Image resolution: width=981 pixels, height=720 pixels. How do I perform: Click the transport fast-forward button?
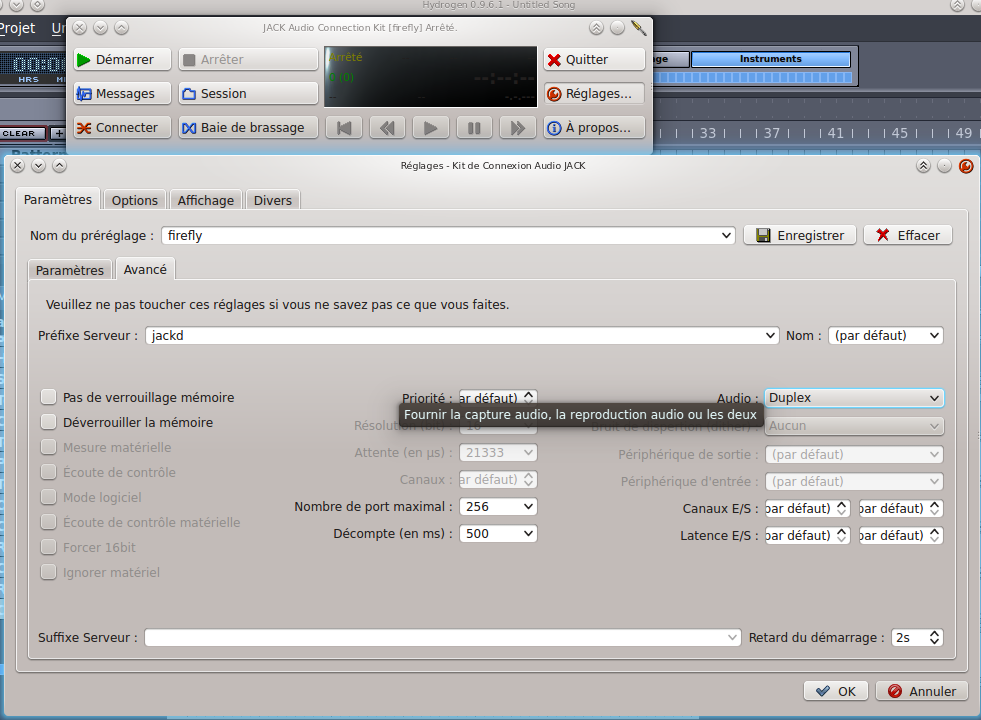(x=517, y=128)
